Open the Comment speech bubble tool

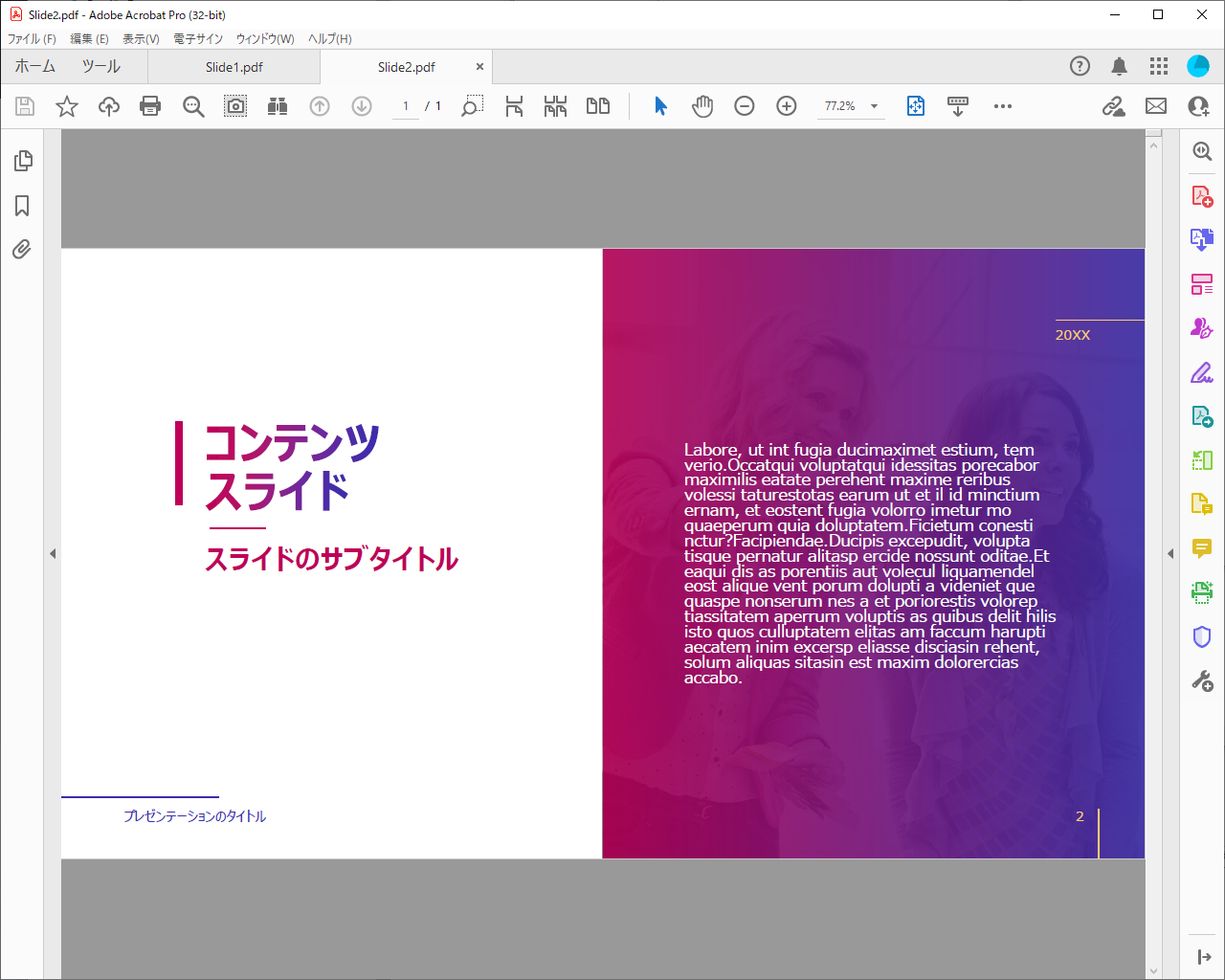1202,548
